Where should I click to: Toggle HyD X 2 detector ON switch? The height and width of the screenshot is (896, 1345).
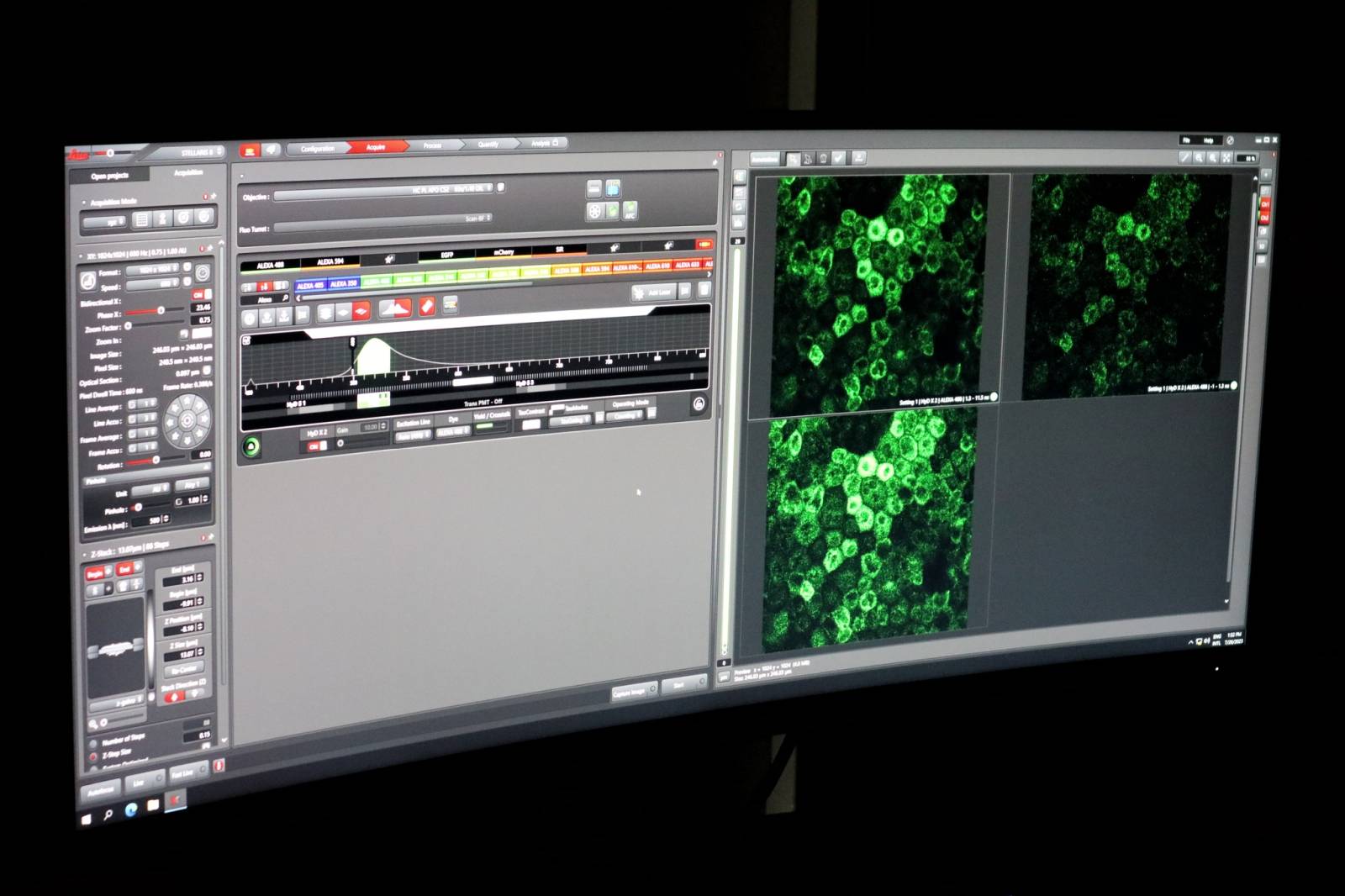click(317, 445)
